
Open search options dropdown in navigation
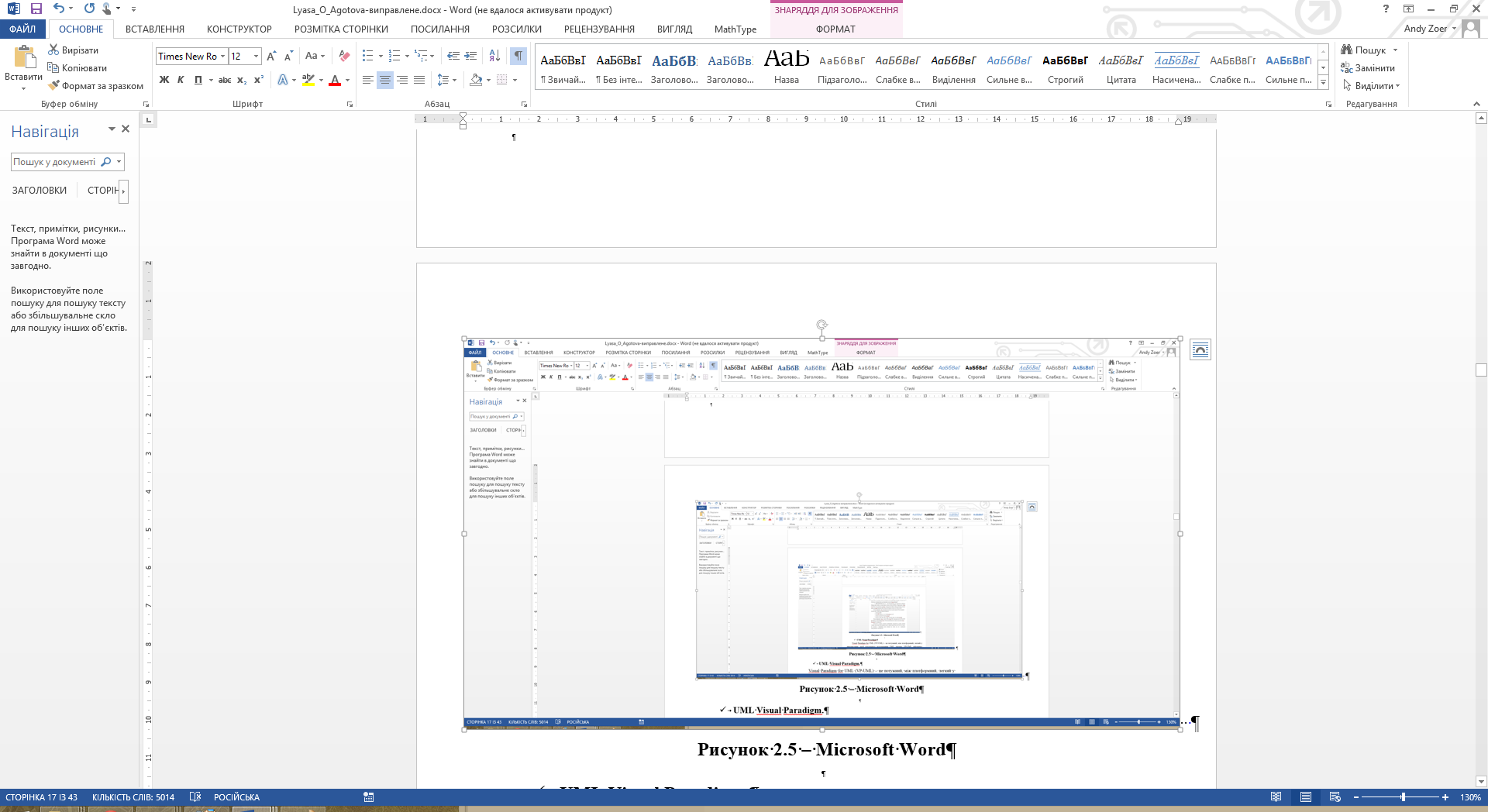coord(119,161)
